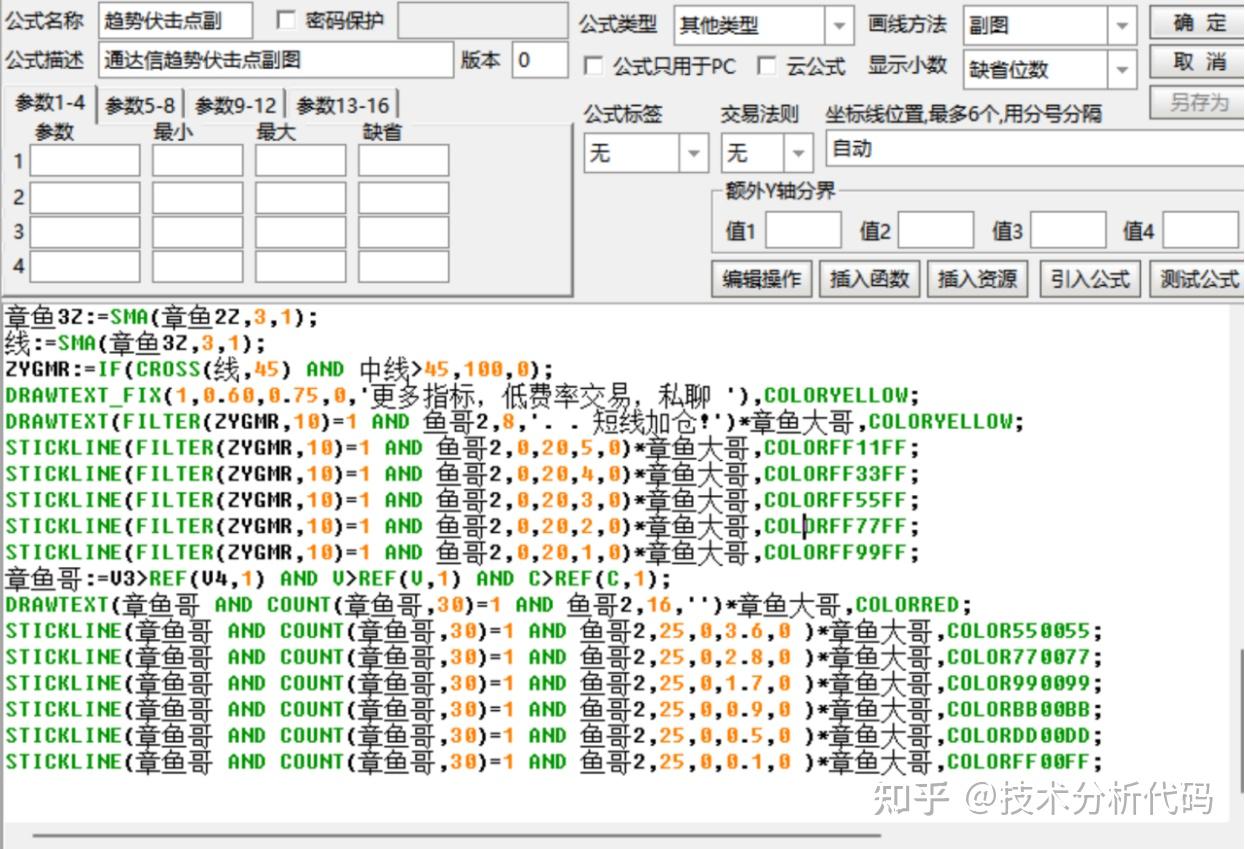The image size is (1245, 849).
Task: Open the 公式标签 dropdown
Action: click(694, 153)
